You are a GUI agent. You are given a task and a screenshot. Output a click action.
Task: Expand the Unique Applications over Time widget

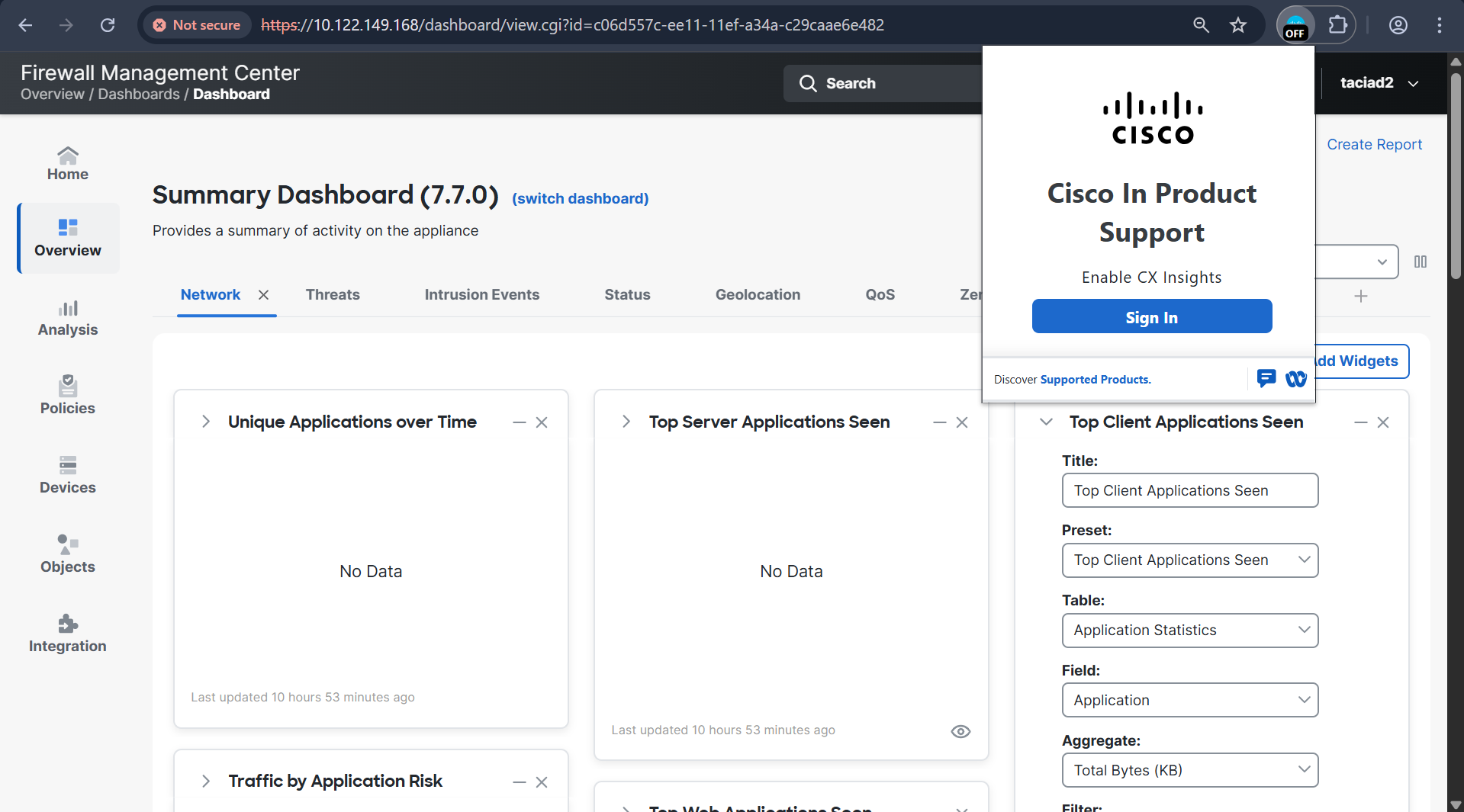(204, 422)
